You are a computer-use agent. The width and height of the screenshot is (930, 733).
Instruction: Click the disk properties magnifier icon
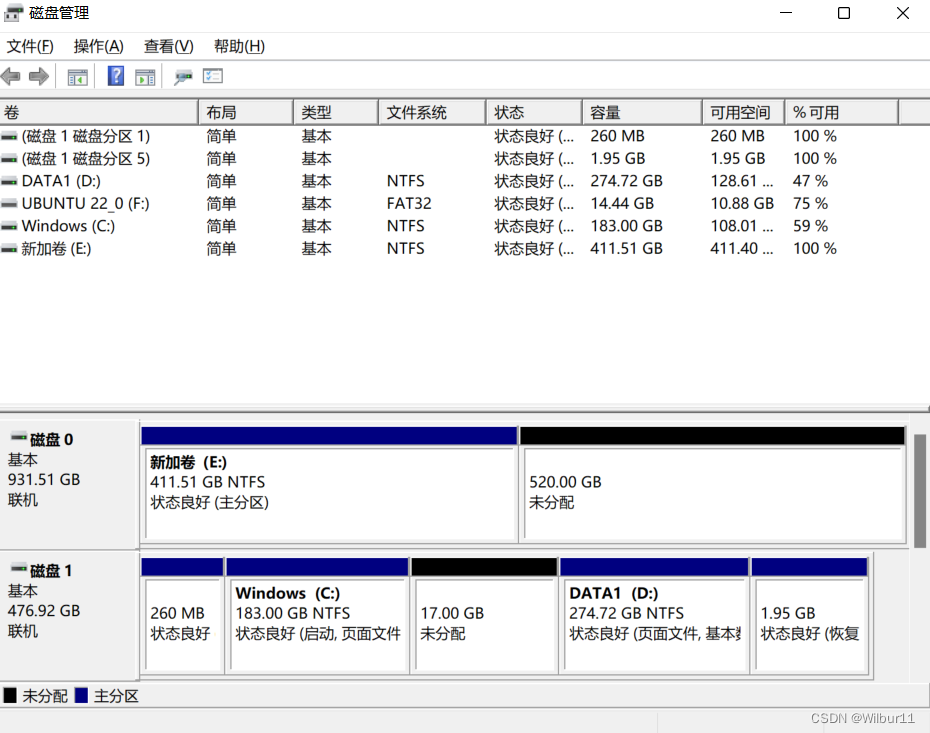(182, 76)
